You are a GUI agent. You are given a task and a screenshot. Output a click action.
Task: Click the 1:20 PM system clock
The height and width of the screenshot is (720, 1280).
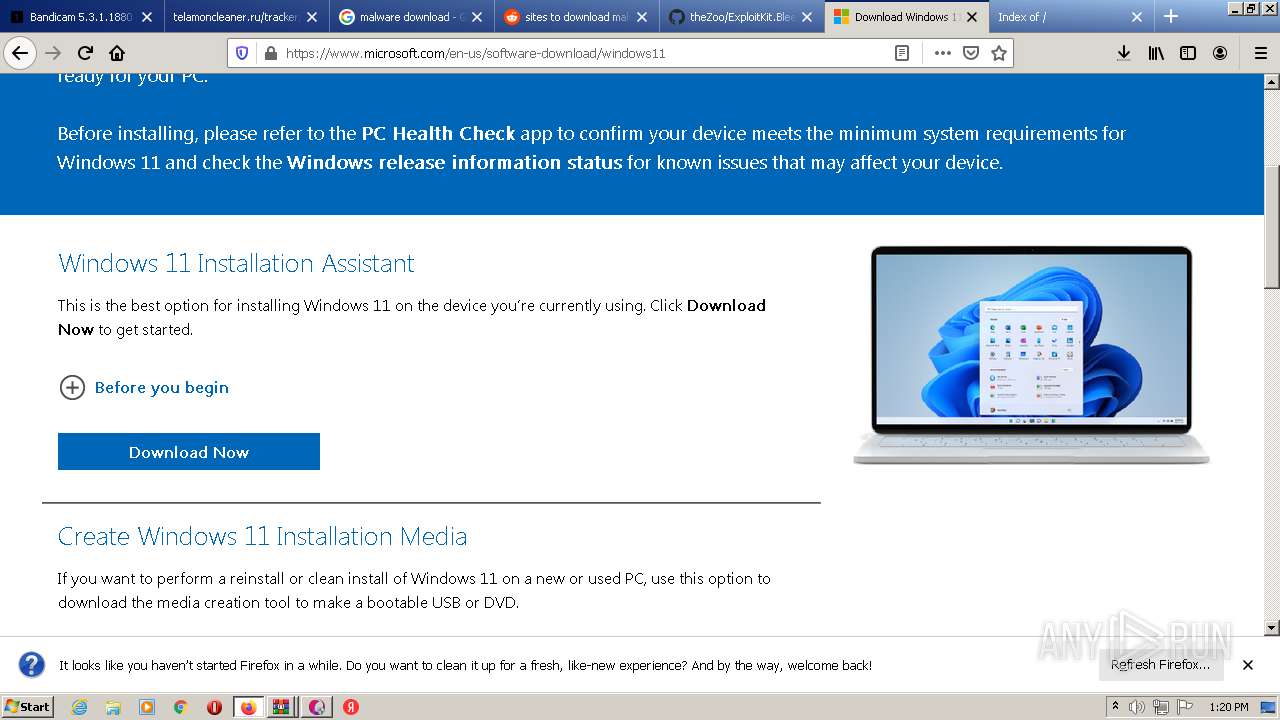pos(1229,707)
